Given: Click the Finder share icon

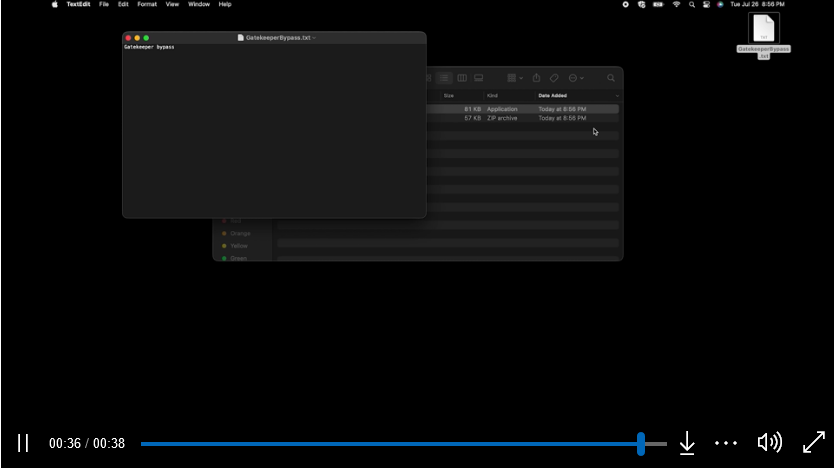Looking at the screenshot, I should point(536,78).
